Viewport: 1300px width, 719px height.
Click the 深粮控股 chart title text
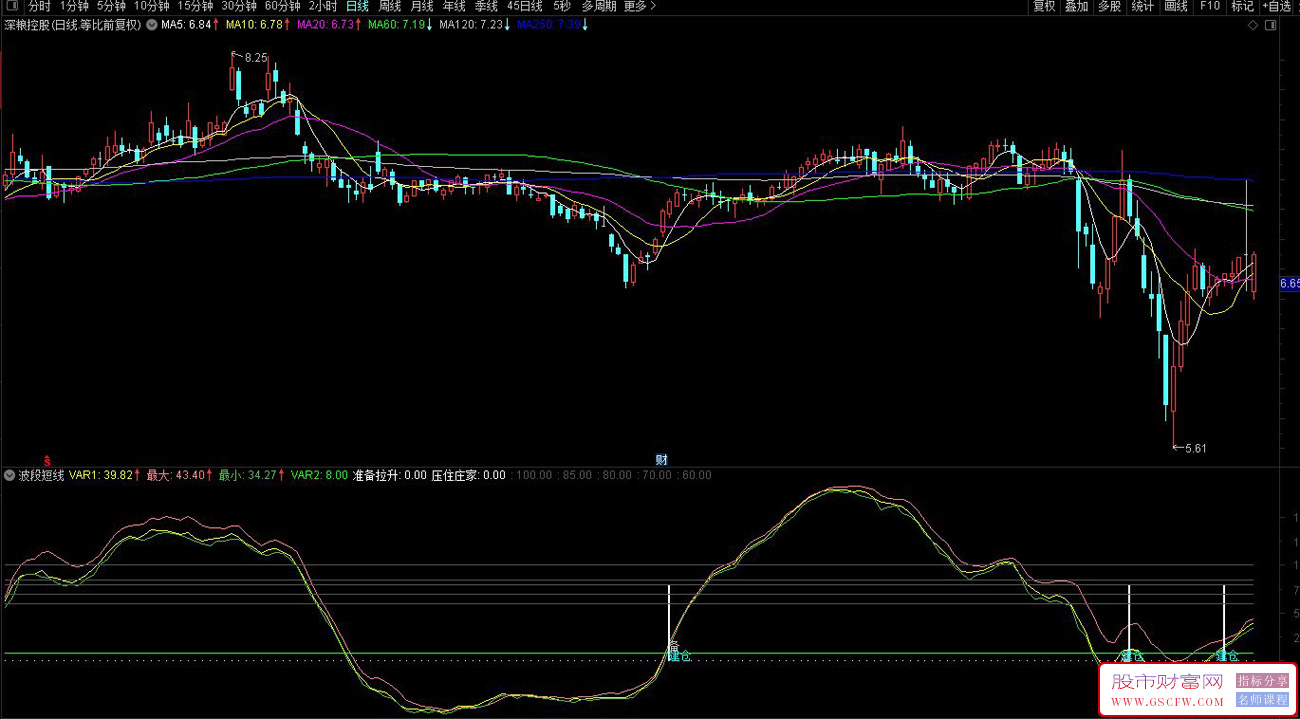pyautogui.click(x=73, y=25)
